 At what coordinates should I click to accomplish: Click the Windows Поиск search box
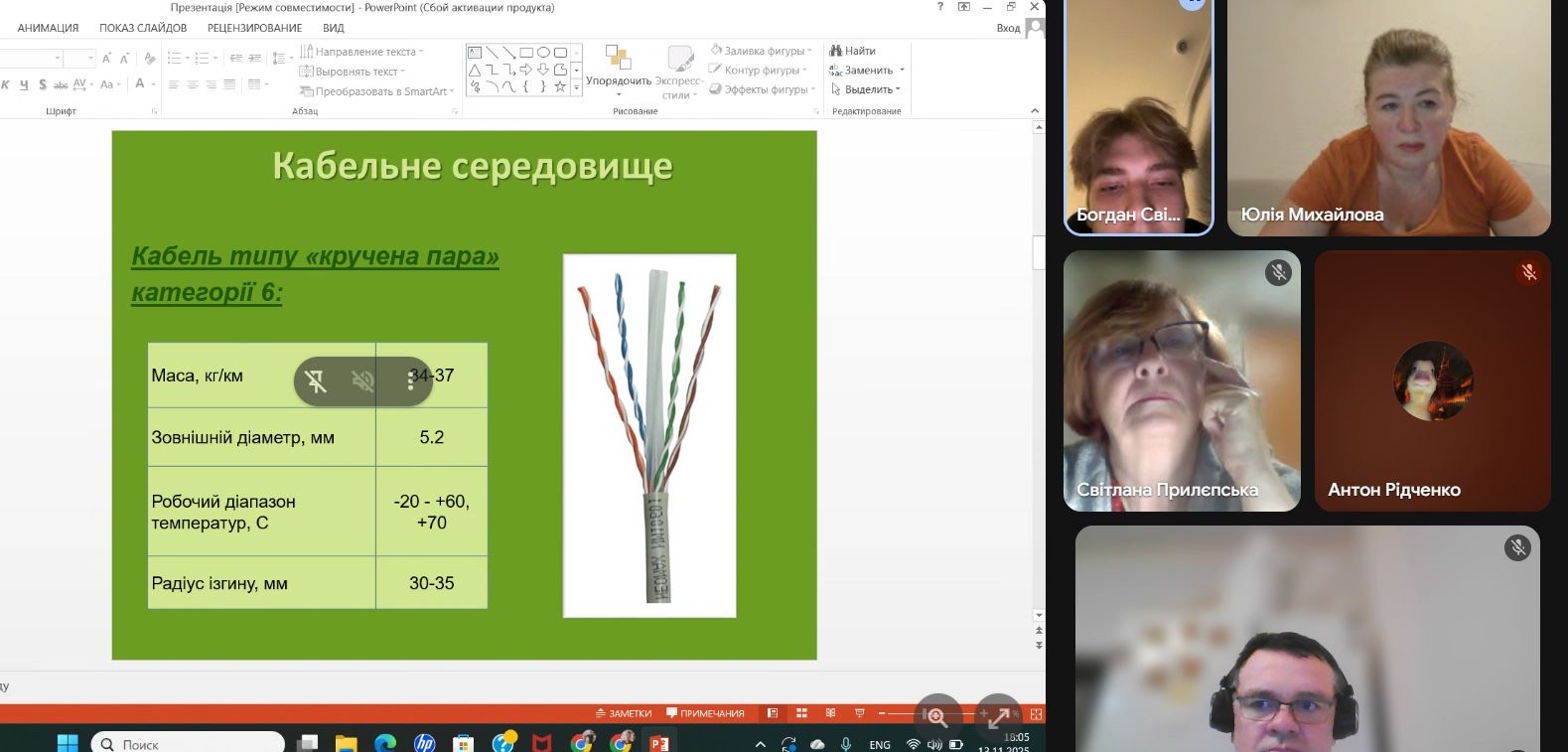click(x=189, y=743)
